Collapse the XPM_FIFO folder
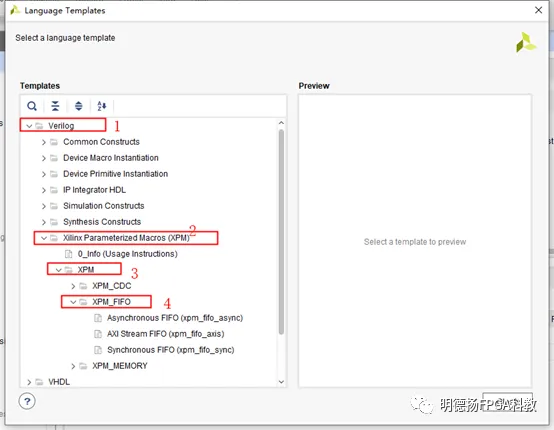554x430 pixels. tap(73, 302)
